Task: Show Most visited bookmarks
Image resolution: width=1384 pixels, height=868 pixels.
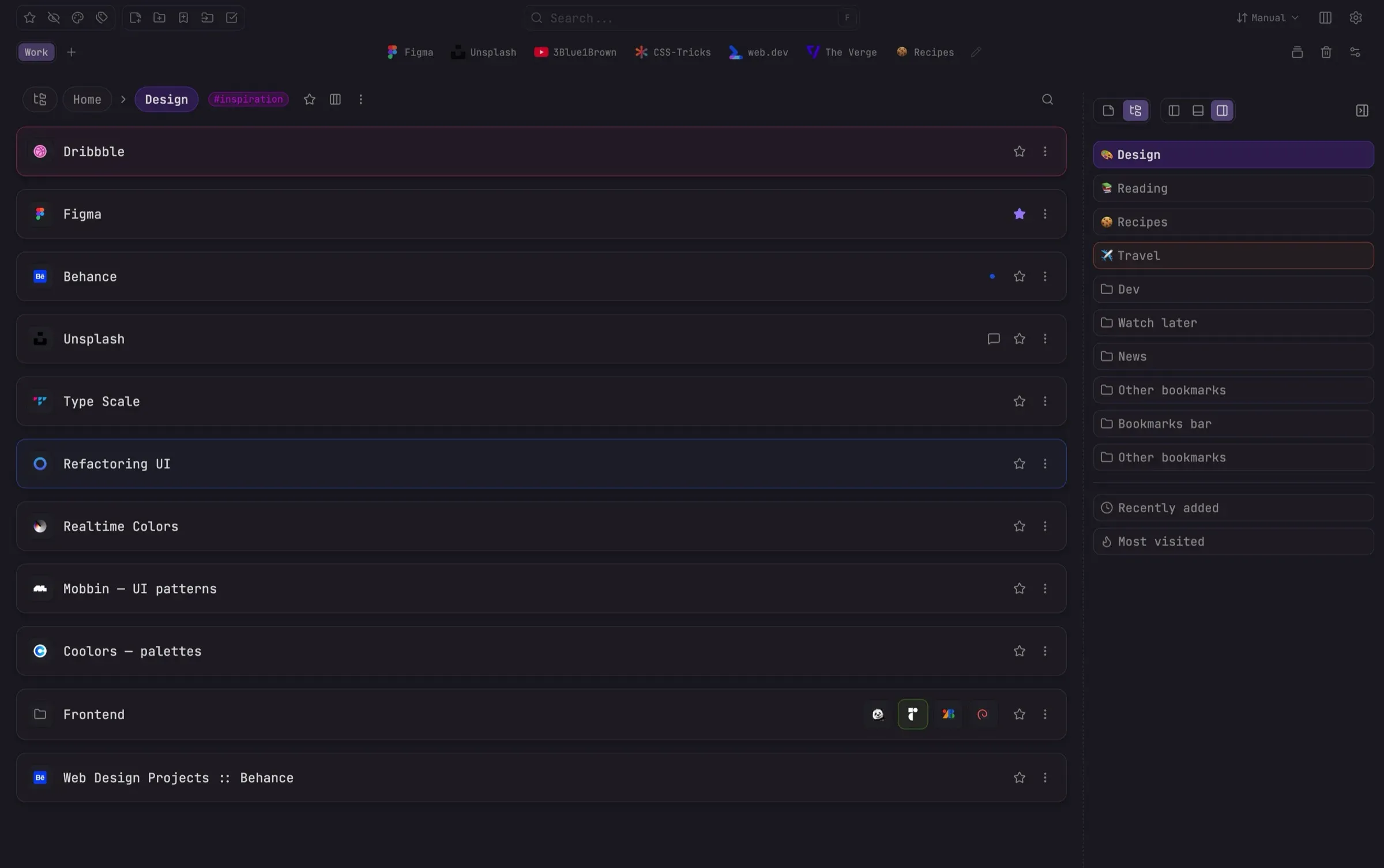Action: tap(1233, 542)
